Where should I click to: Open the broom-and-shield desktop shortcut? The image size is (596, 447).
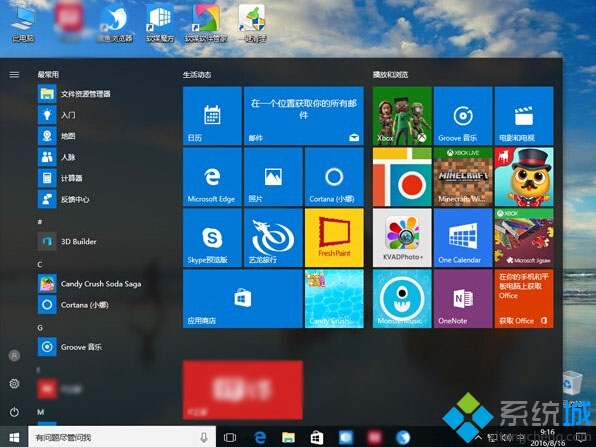pyautogui.click(x=252, y=24)
